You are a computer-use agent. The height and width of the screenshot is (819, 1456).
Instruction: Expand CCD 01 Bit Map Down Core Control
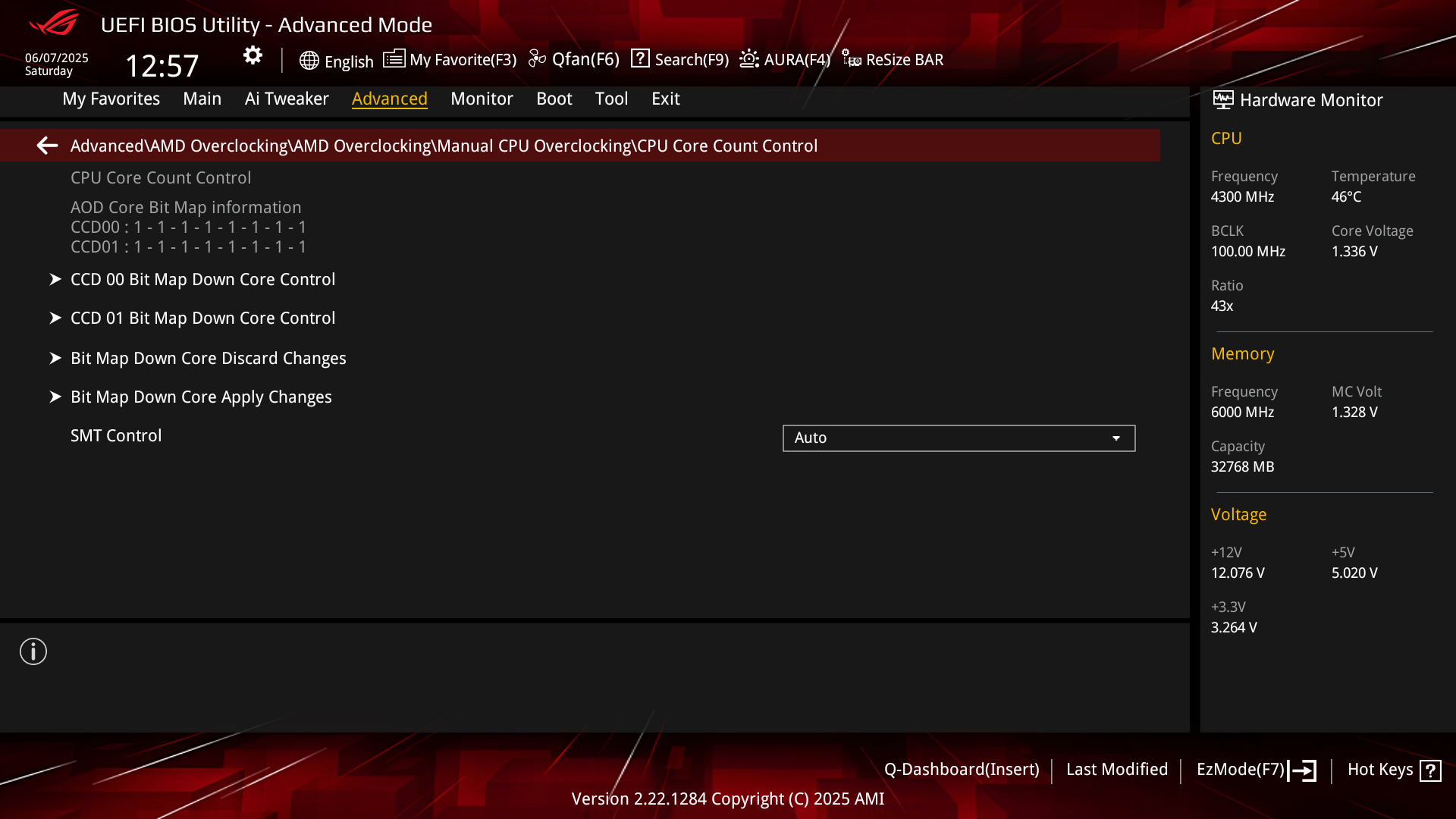pos(203,318)
